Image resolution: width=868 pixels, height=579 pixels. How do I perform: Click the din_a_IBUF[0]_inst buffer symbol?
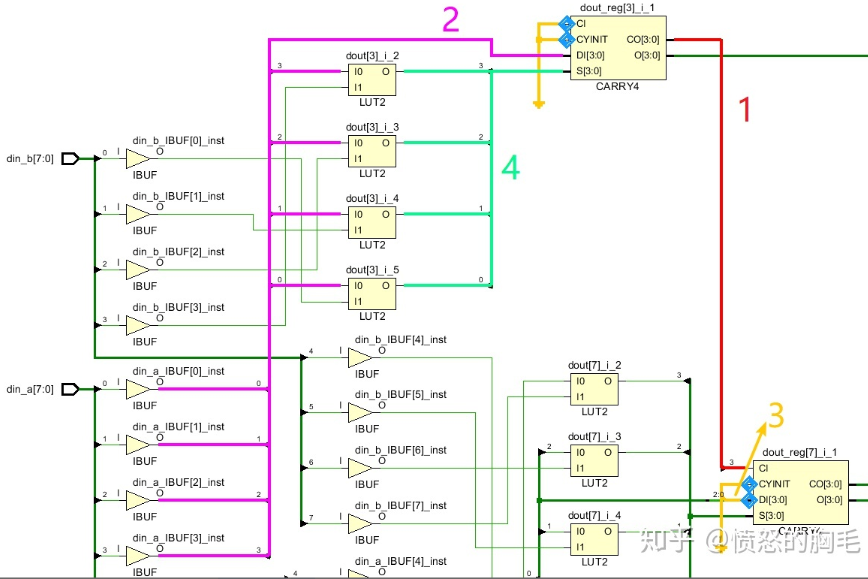click(x=135, y=389)
